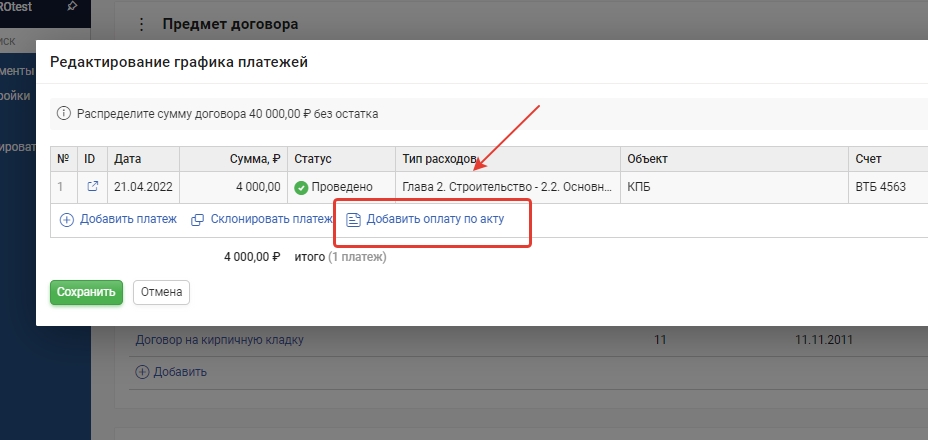The height and width of the screenshot is (440, 928).
Task: Click the plus icon beside Добавить платеж
Action: point(67,220)
